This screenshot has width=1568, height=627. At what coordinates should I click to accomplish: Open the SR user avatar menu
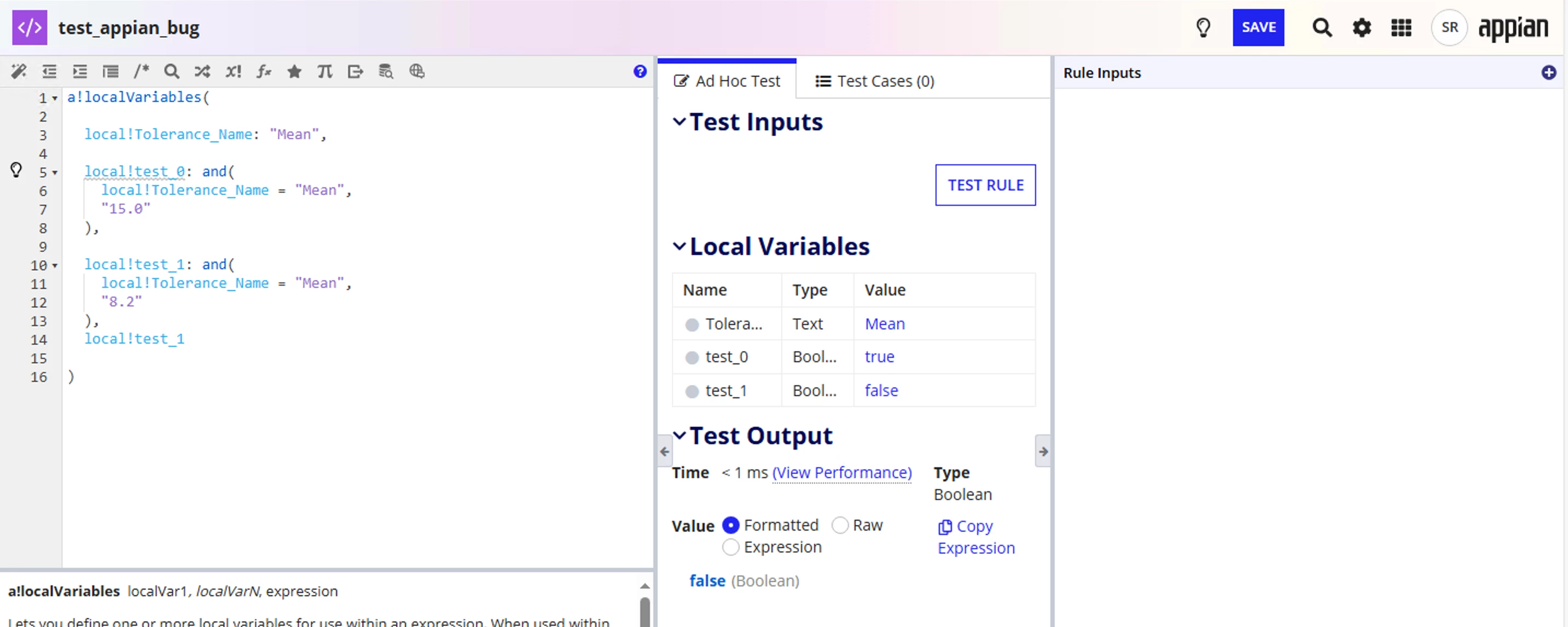(x=1449, y=27)
